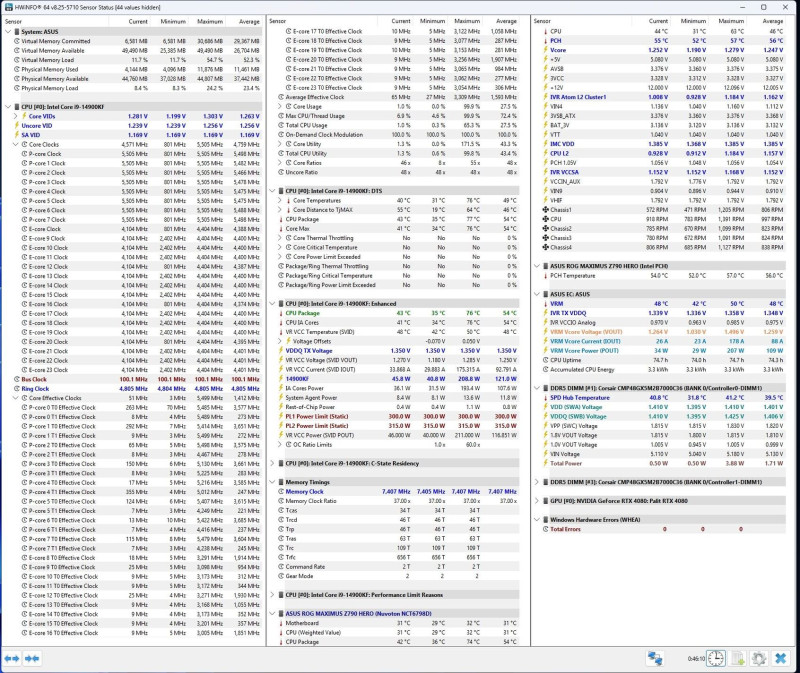
Task: Expand the C-State Residency sensor group
Action: click(272, 463)
